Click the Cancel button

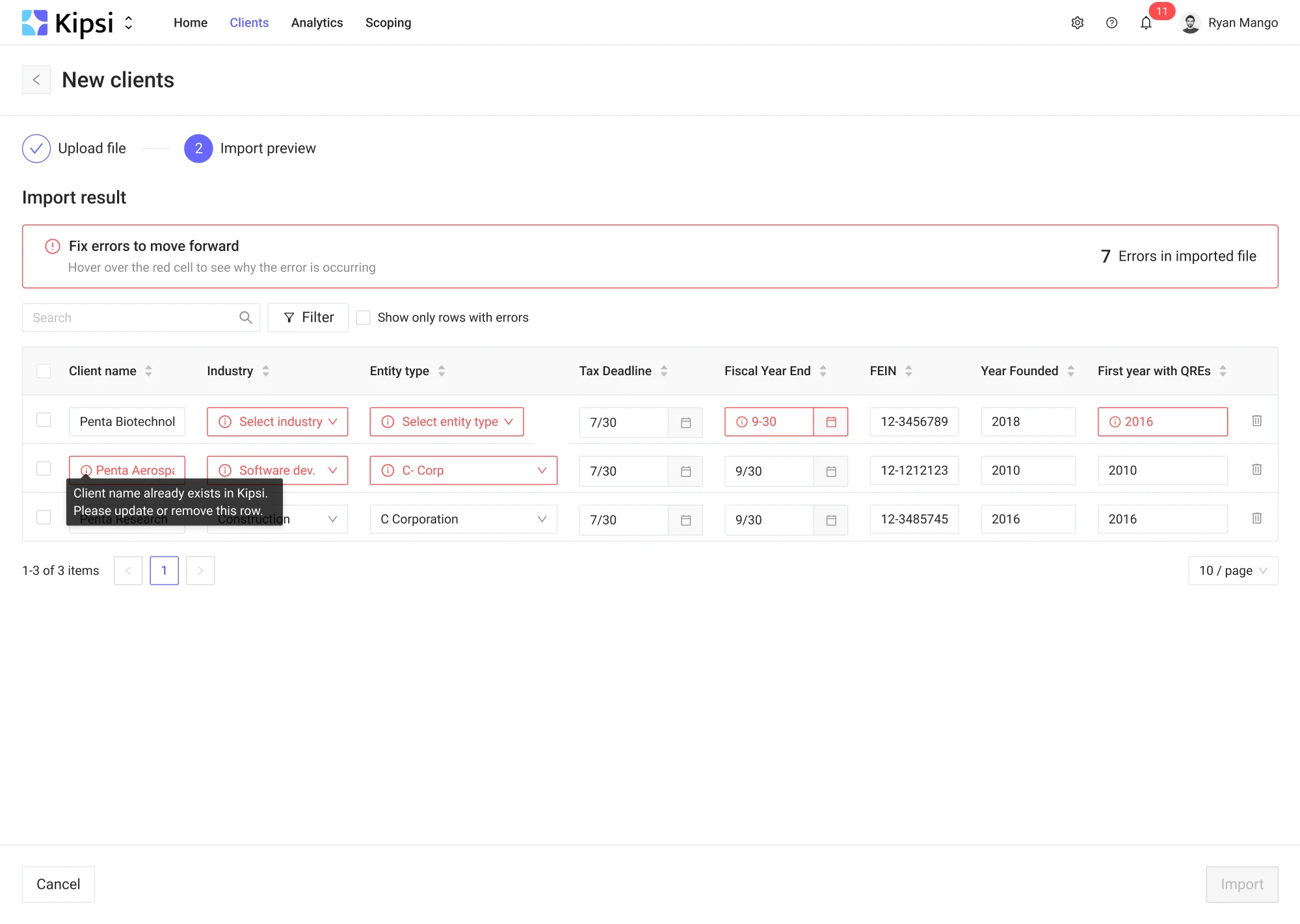tap(59, 884)
